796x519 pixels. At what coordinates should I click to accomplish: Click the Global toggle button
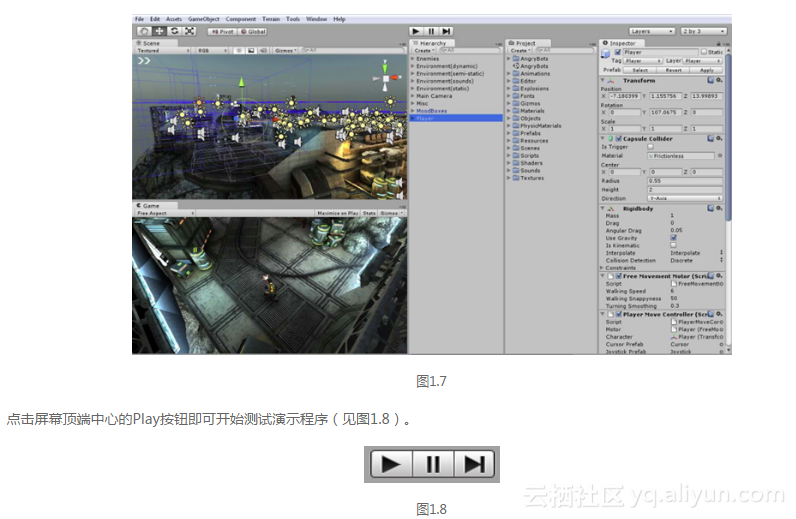pyautogui.click(x=253, y=31)
